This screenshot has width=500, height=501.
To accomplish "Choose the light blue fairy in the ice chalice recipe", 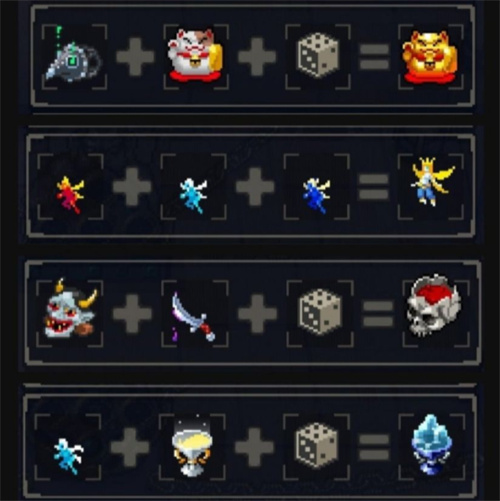I will tap(68, 456).
